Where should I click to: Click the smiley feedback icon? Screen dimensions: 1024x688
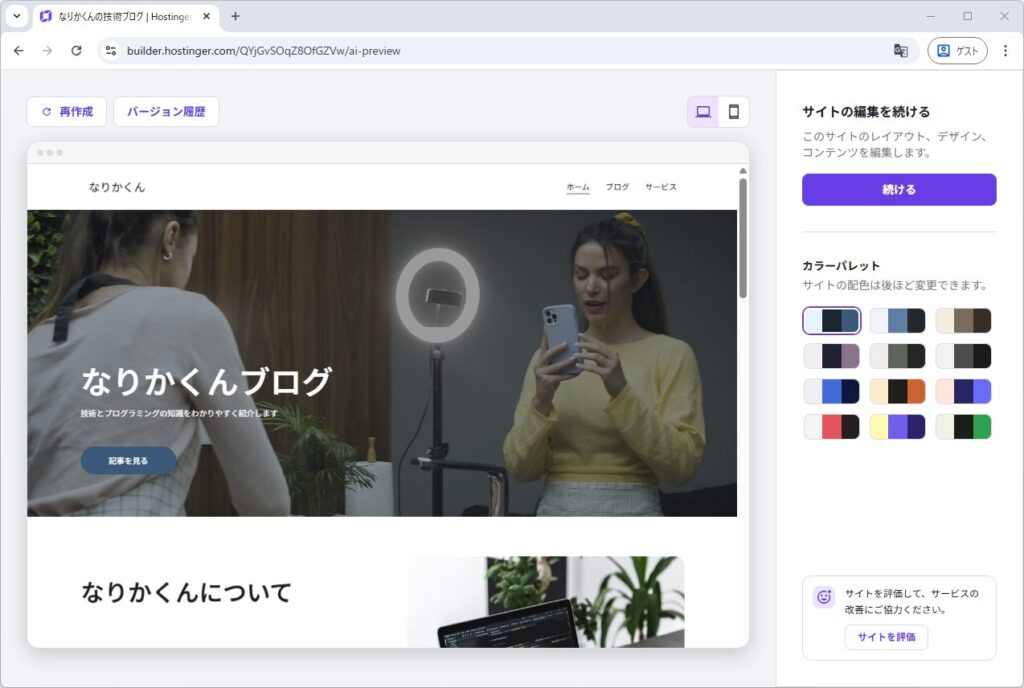point(824,597)
